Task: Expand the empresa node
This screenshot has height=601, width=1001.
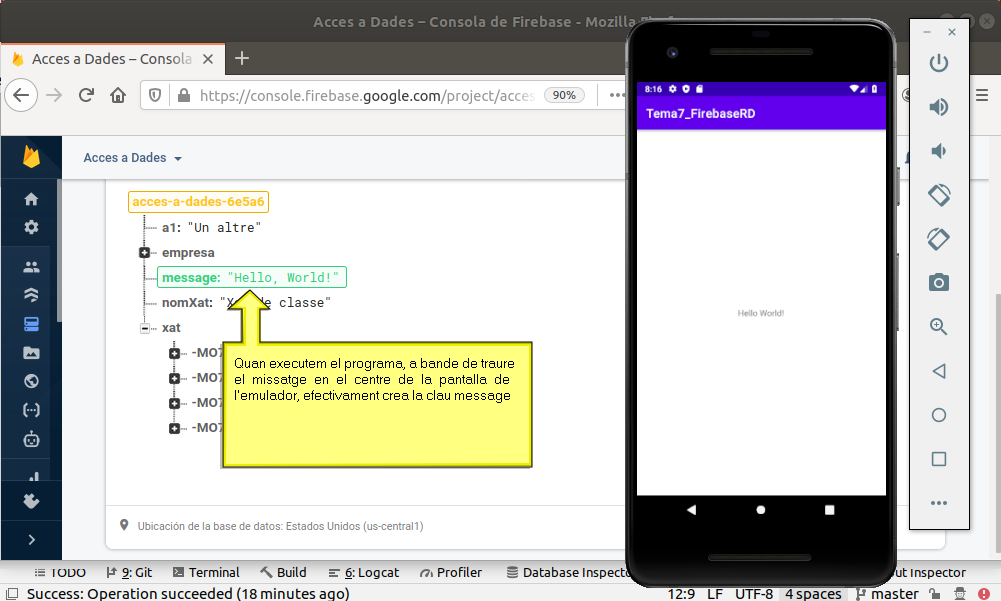Action: pyautogui.click(x=144, y=253)
